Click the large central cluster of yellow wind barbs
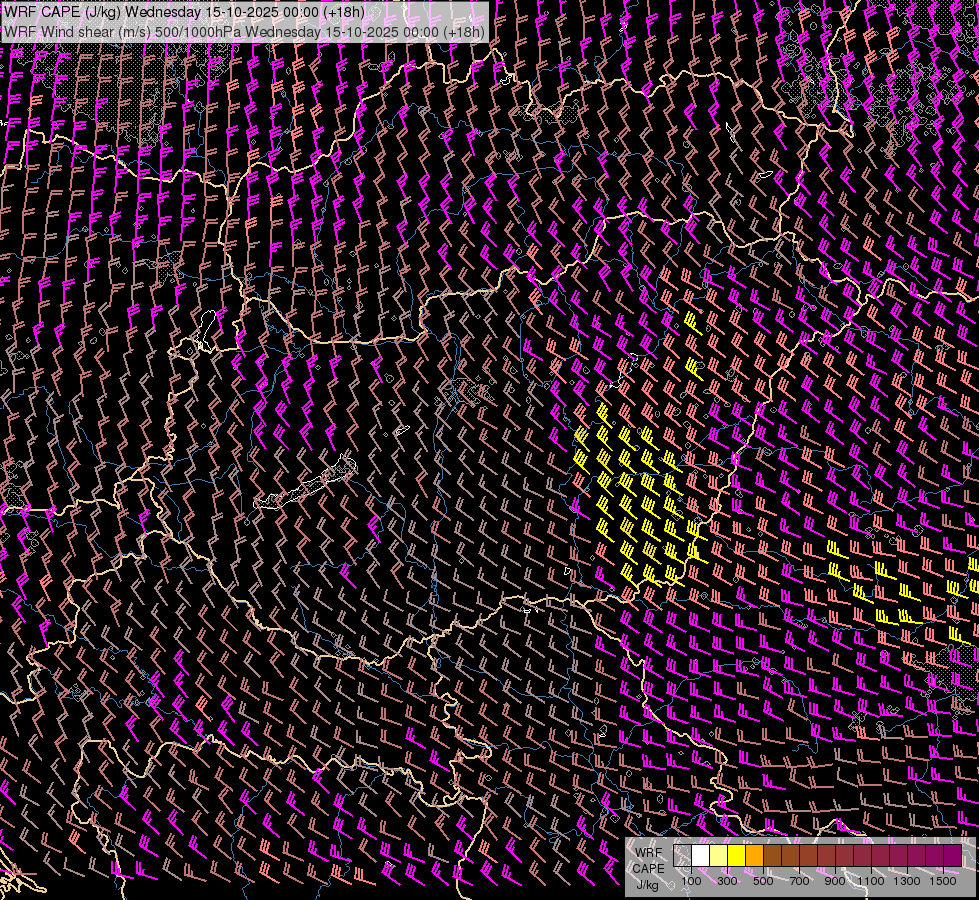979x900 pixels. (x=635, y=495)
